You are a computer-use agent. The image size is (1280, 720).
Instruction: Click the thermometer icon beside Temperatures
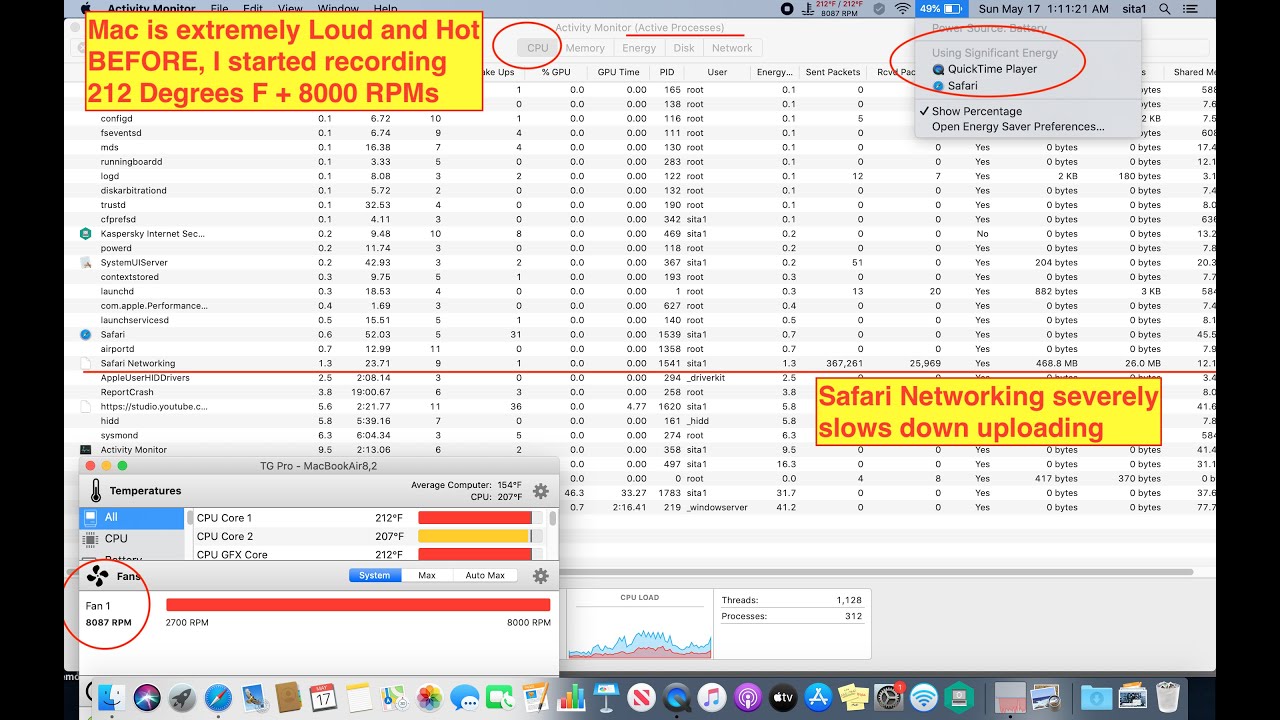(x=95, y=491)
